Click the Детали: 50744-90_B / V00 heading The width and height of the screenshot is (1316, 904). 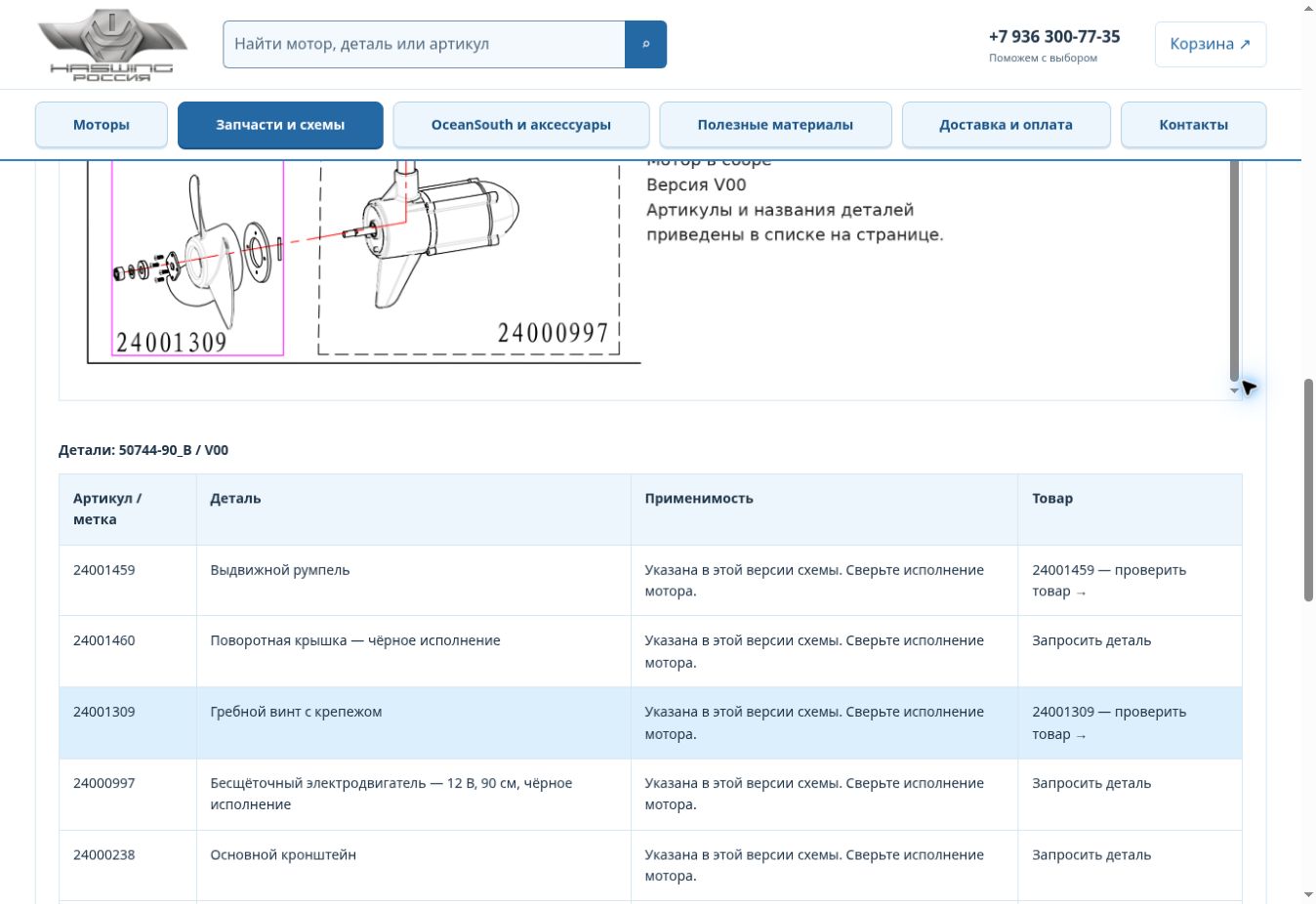tap(144, 450)
